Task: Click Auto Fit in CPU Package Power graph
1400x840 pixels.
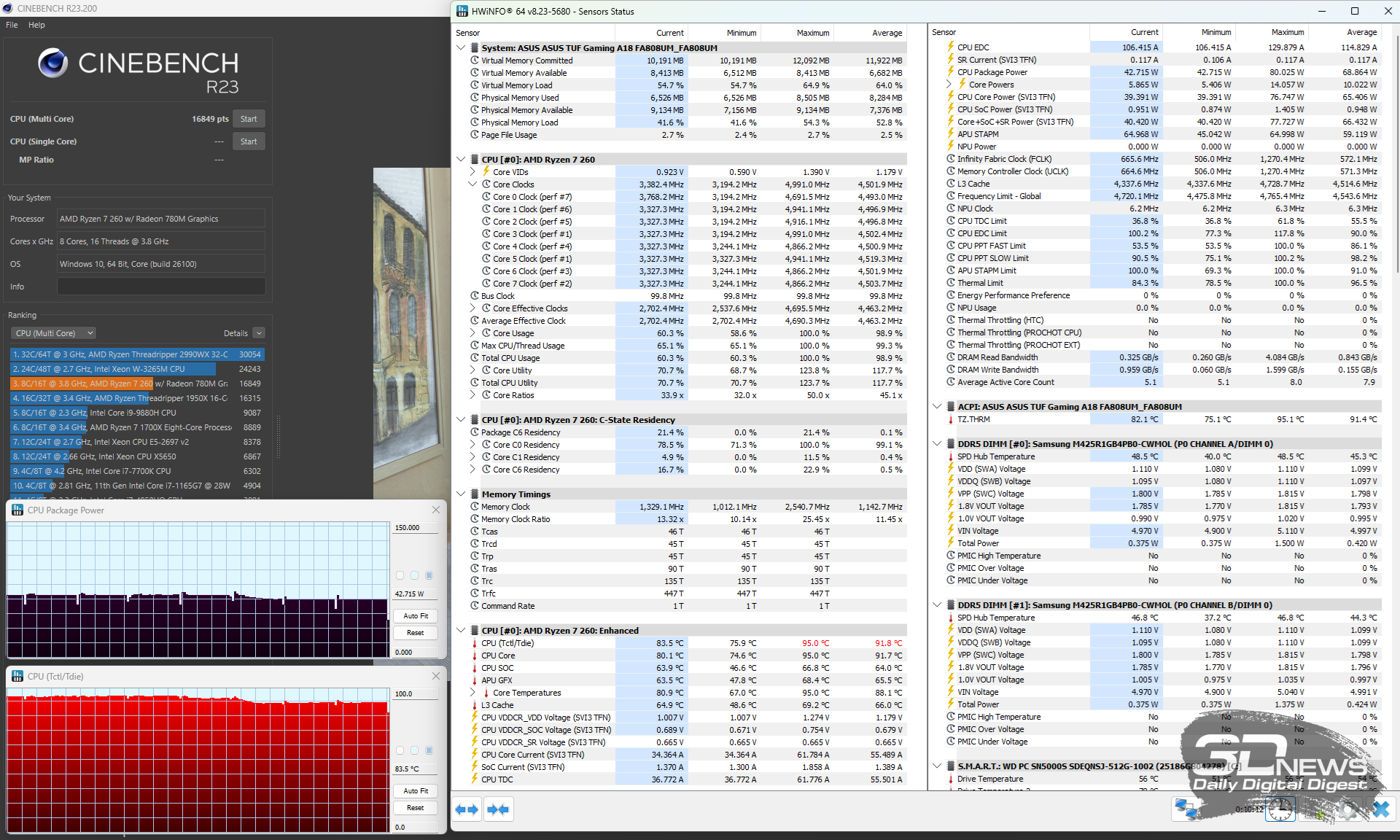Action: [x=416, y=616]
